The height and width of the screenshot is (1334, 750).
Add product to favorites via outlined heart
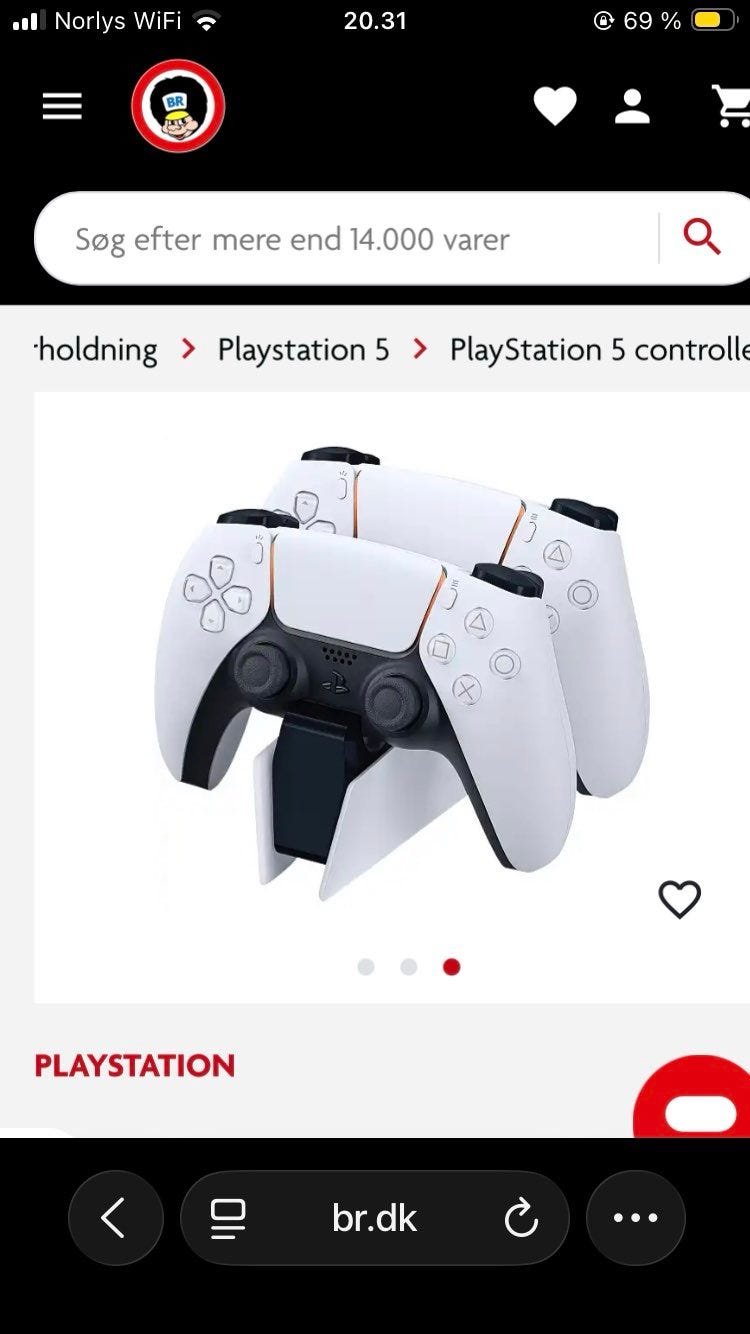pyautogui.click(x=680, y=900)
